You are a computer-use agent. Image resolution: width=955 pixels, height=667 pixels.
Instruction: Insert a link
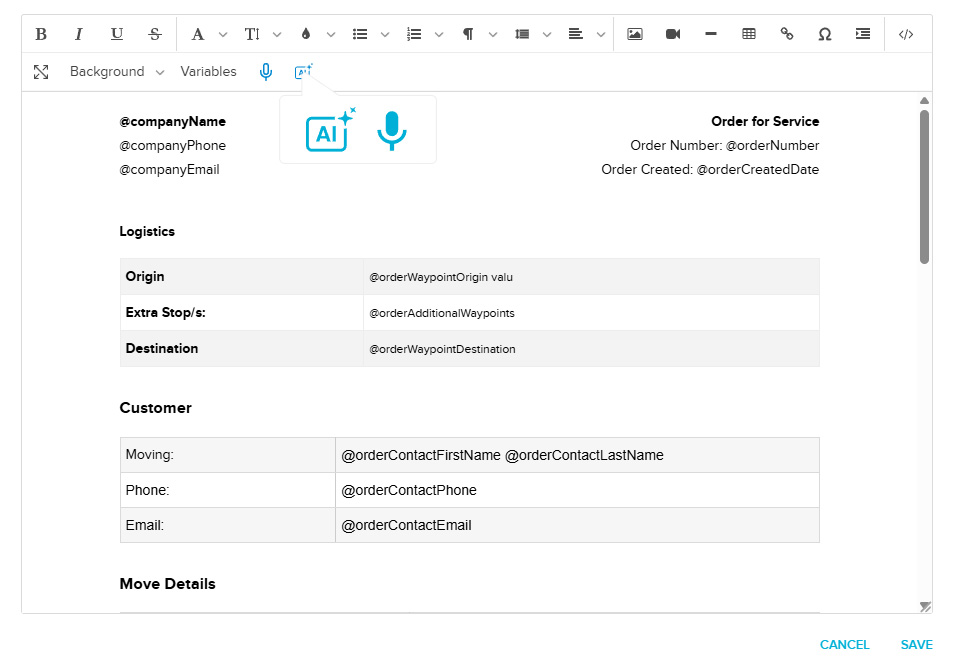(787, 34)
